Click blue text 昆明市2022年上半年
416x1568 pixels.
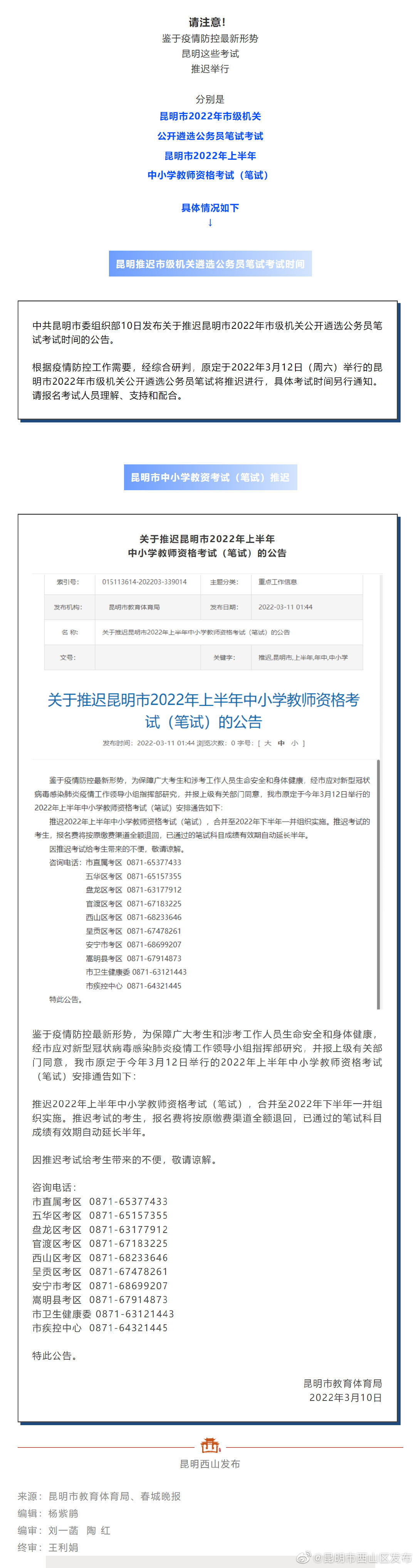pos(210,156)
